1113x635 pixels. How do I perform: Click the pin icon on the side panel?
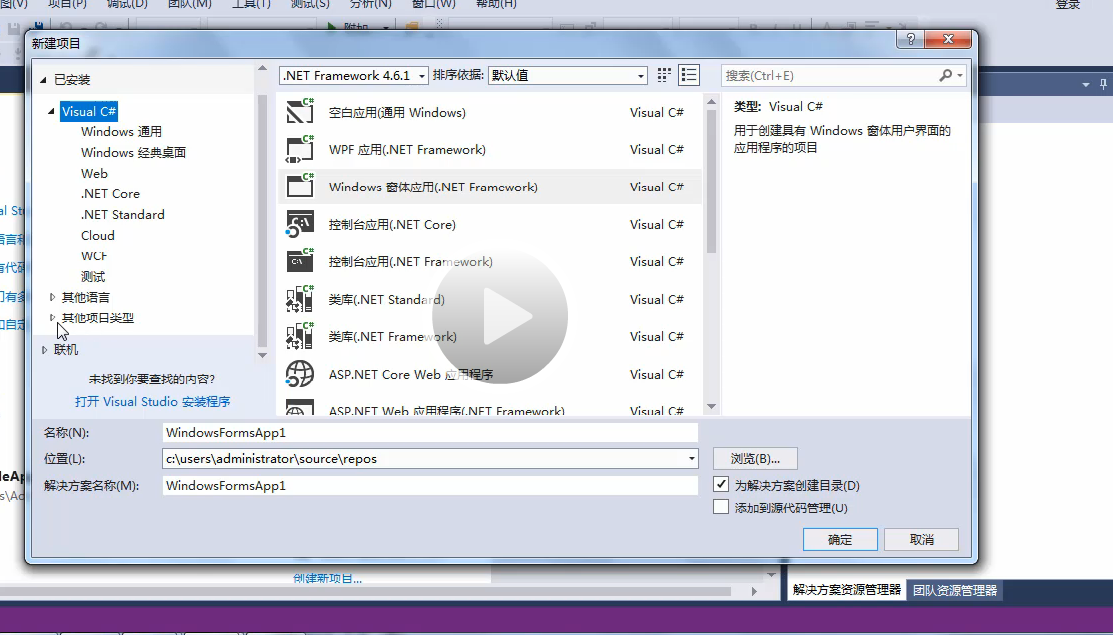click(1103, 84)
